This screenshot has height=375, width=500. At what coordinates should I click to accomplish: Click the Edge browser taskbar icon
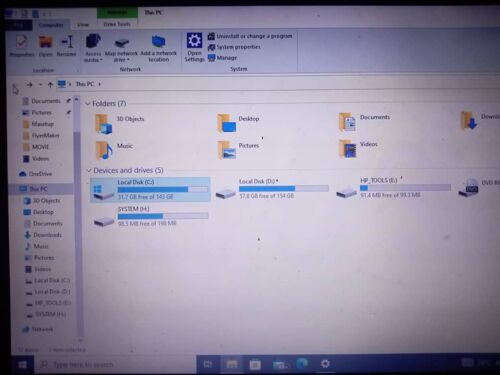coord(302,364)
